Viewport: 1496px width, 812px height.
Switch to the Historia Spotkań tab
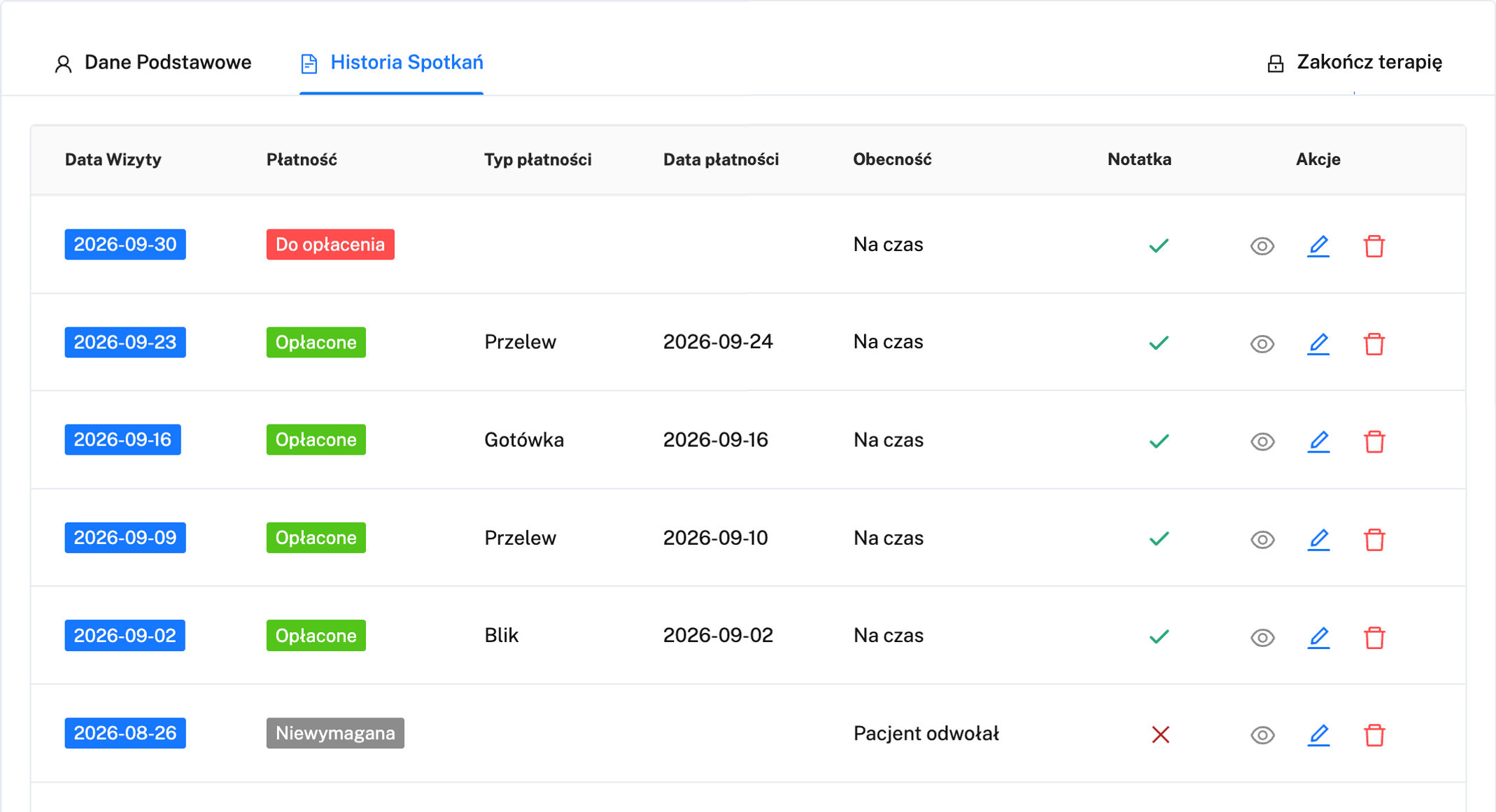pyautogui.click(x=391, y=63)
